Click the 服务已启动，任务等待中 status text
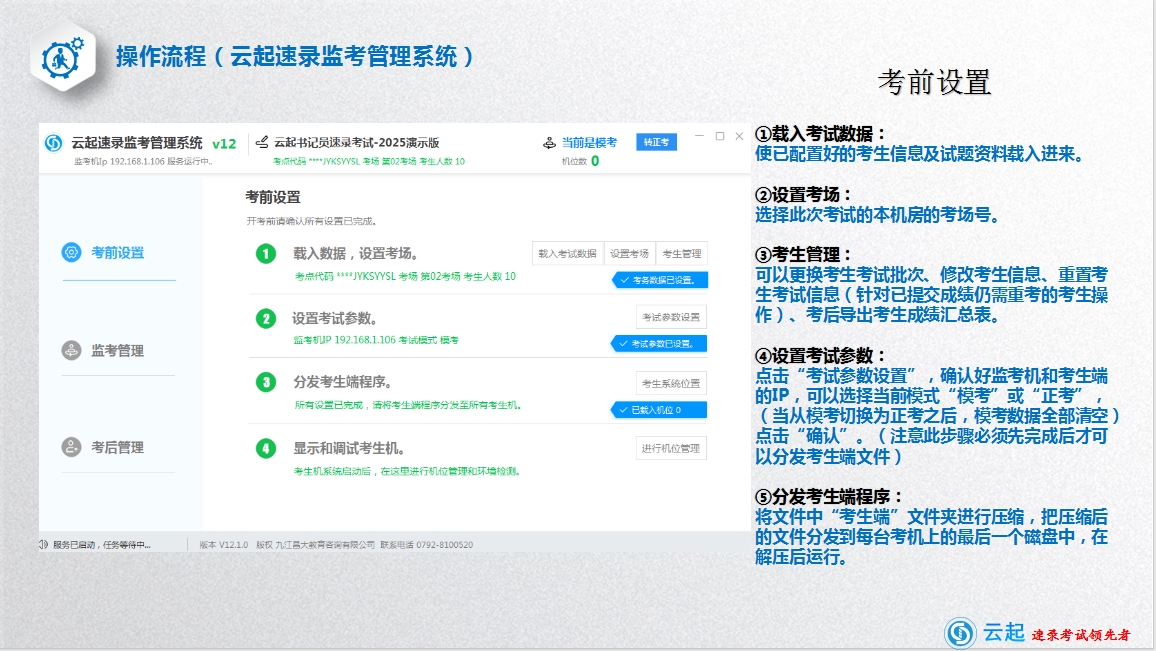This screenshot has width=1156, height=651. click(x=102, y=545)
